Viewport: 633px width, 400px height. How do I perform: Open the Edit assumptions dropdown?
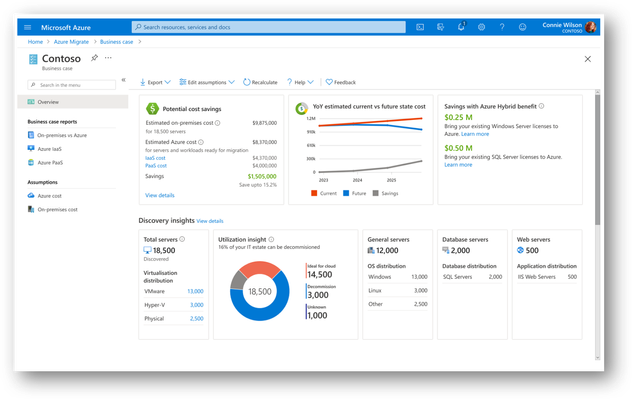[x=207, y=82]
